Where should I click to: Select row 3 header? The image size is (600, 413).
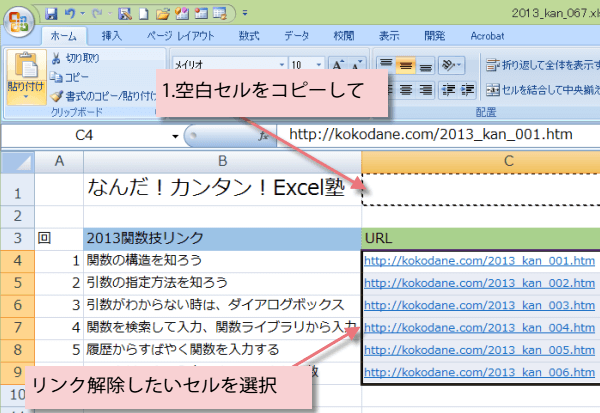click(18, 238)
